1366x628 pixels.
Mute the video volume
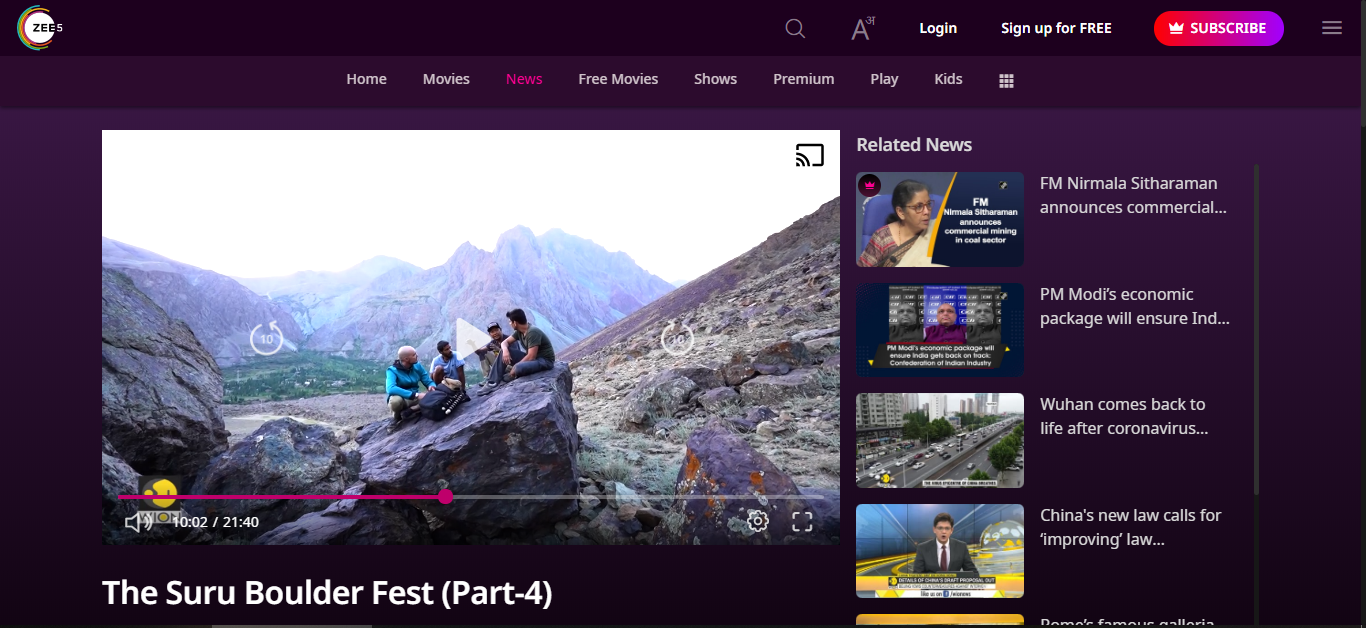(x=137, y=522)
